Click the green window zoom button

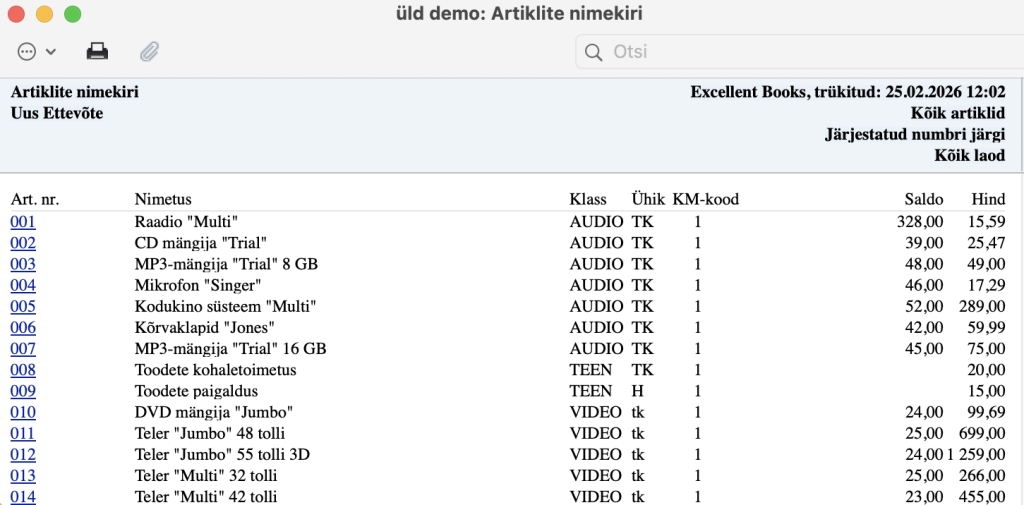pyautogui.click(x=72, y=14)
